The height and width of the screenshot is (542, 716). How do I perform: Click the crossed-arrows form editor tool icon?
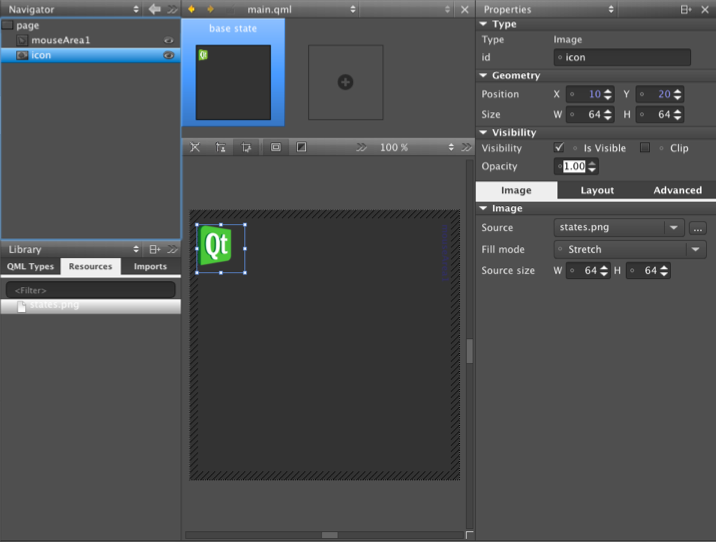point(195,147)
